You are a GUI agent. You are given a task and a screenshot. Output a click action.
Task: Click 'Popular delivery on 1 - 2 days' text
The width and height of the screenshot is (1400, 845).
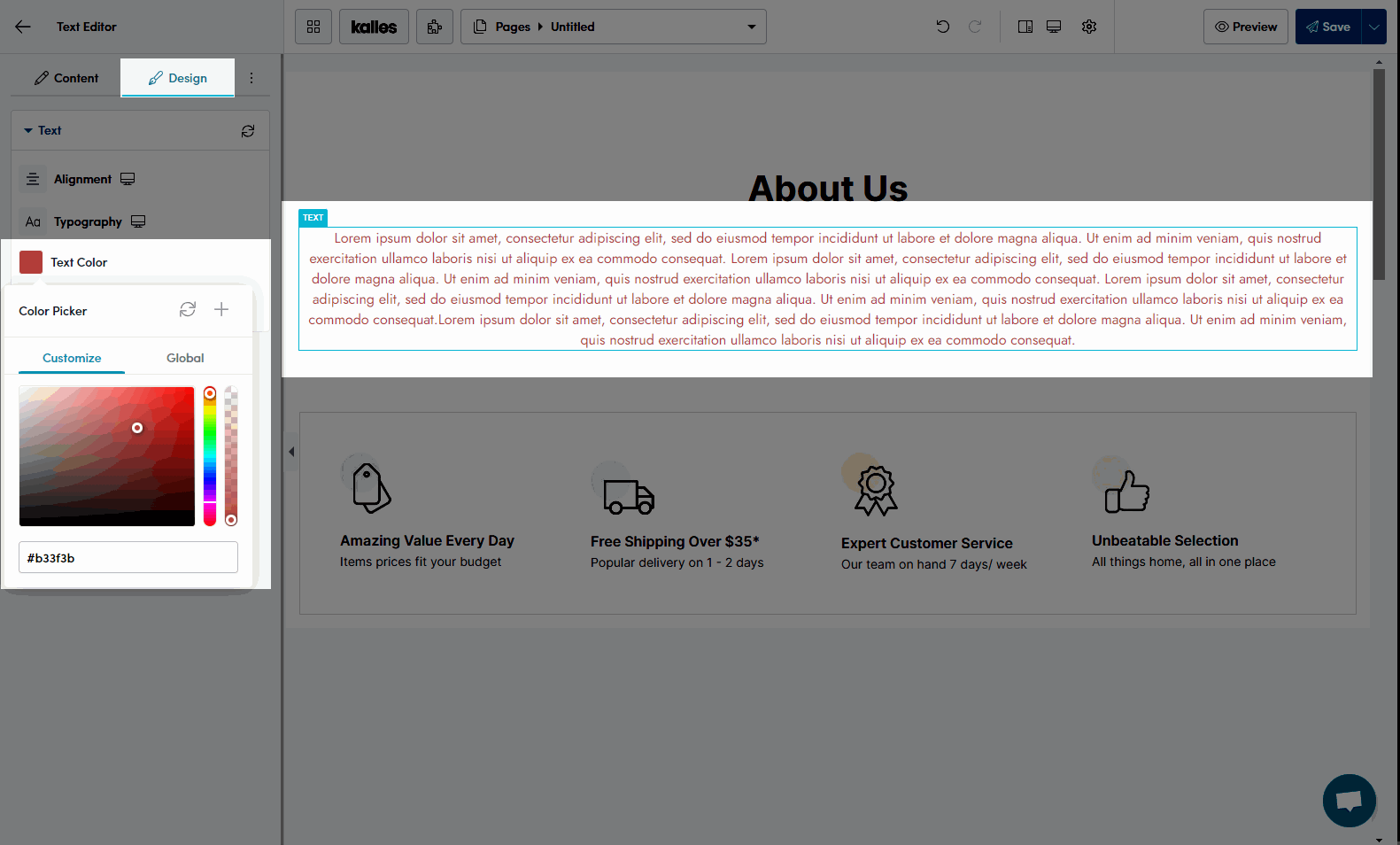(677, 562)
